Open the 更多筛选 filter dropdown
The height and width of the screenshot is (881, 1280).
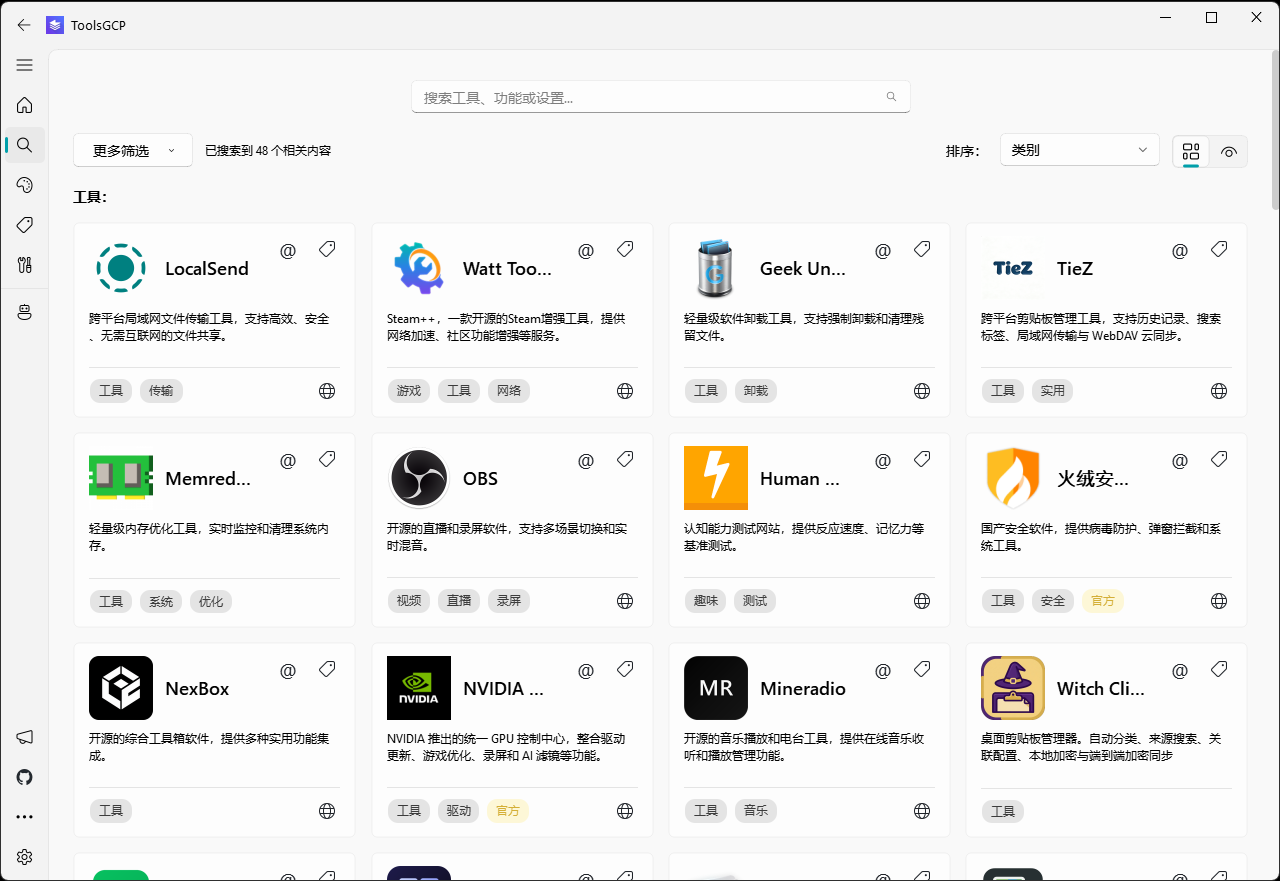133,151
